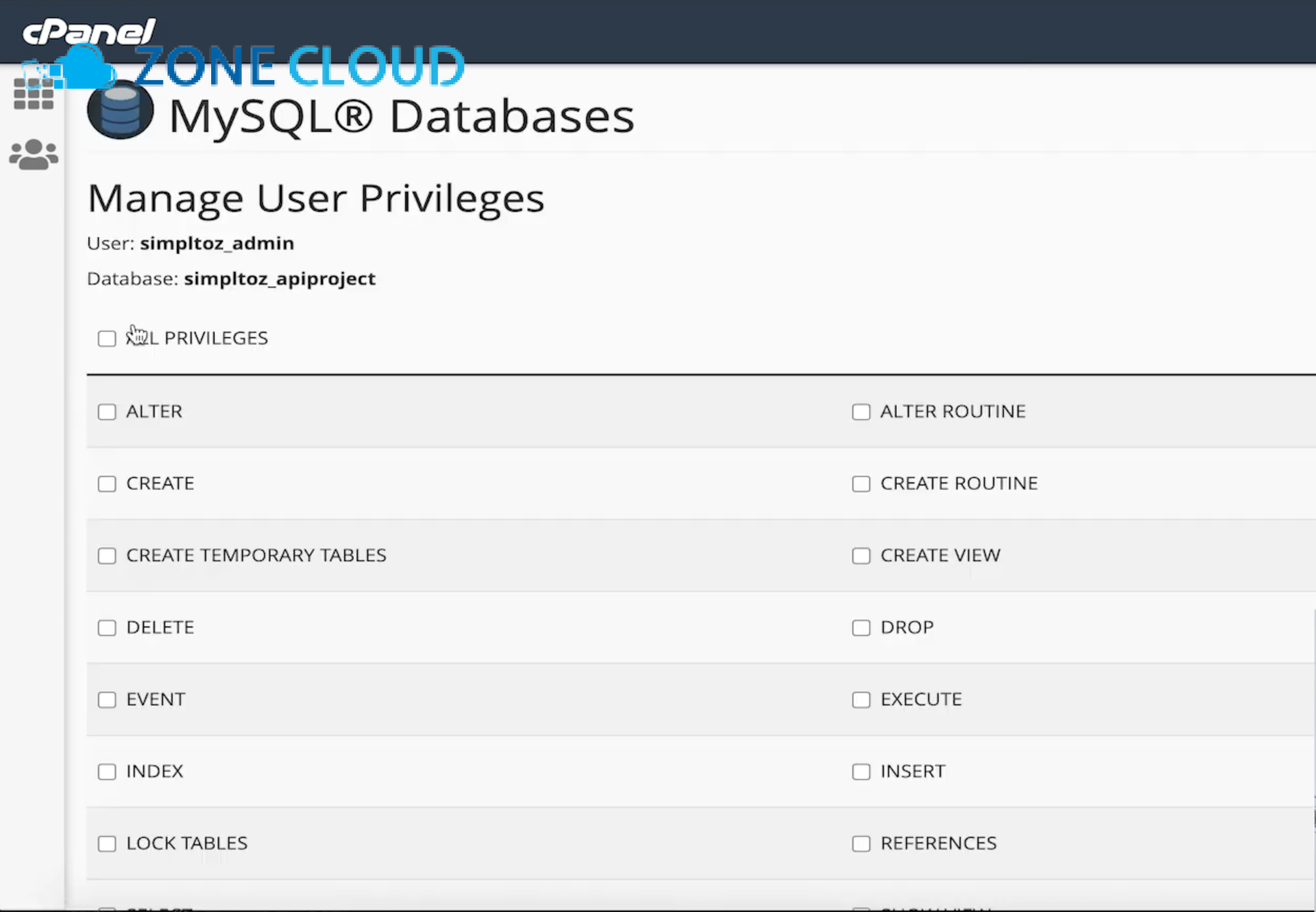Open the apps grid sidebar icon
Screen dimensions: 1316x912
click(x=33, y=94)
